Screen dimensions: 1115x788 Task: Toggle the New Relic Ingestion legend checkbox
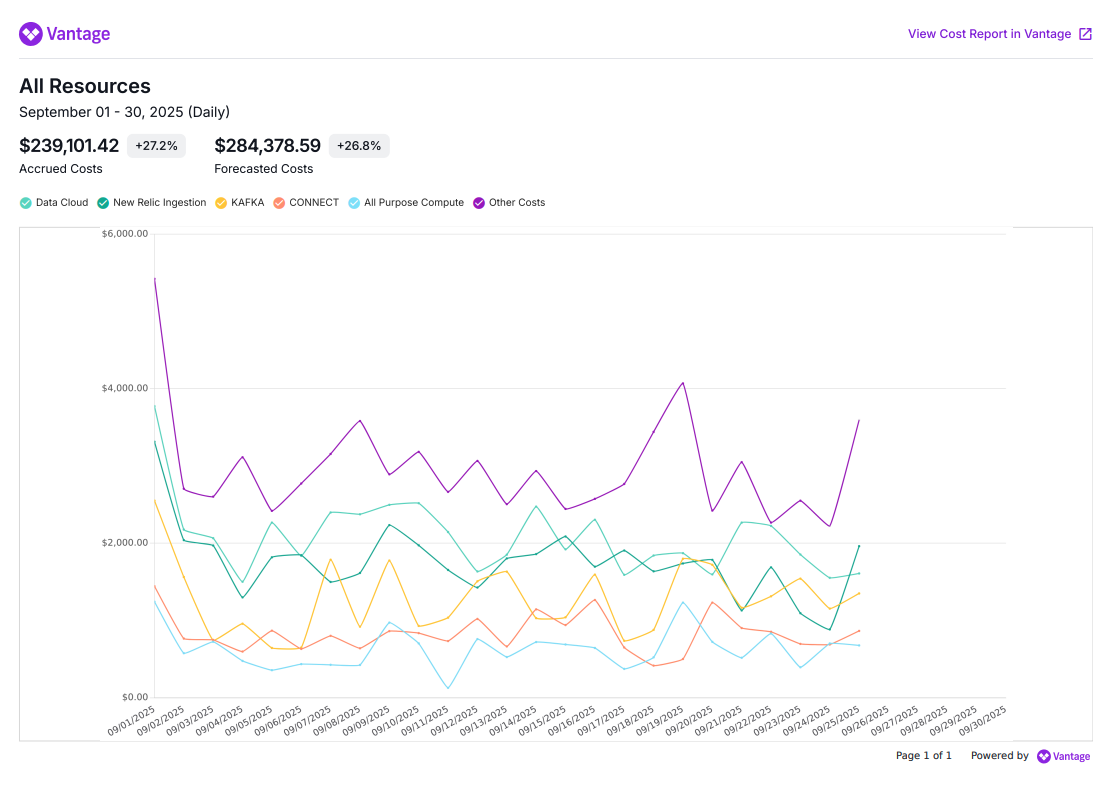coord(103,203)
